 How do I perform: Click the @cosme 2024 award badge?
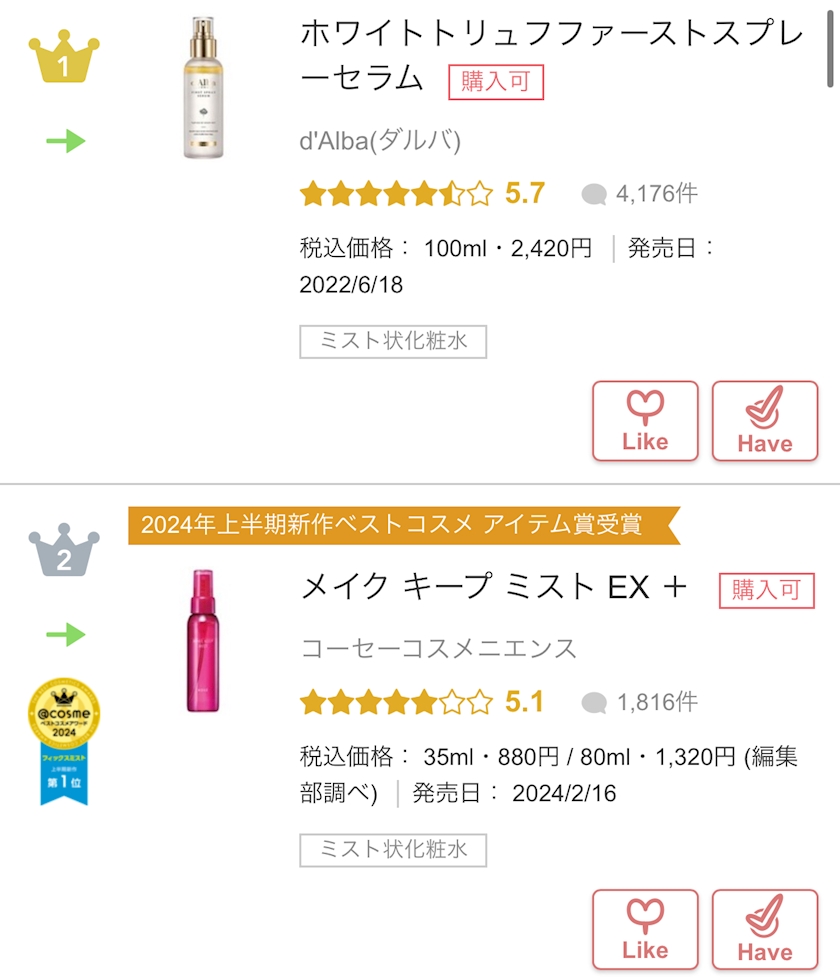64,740
